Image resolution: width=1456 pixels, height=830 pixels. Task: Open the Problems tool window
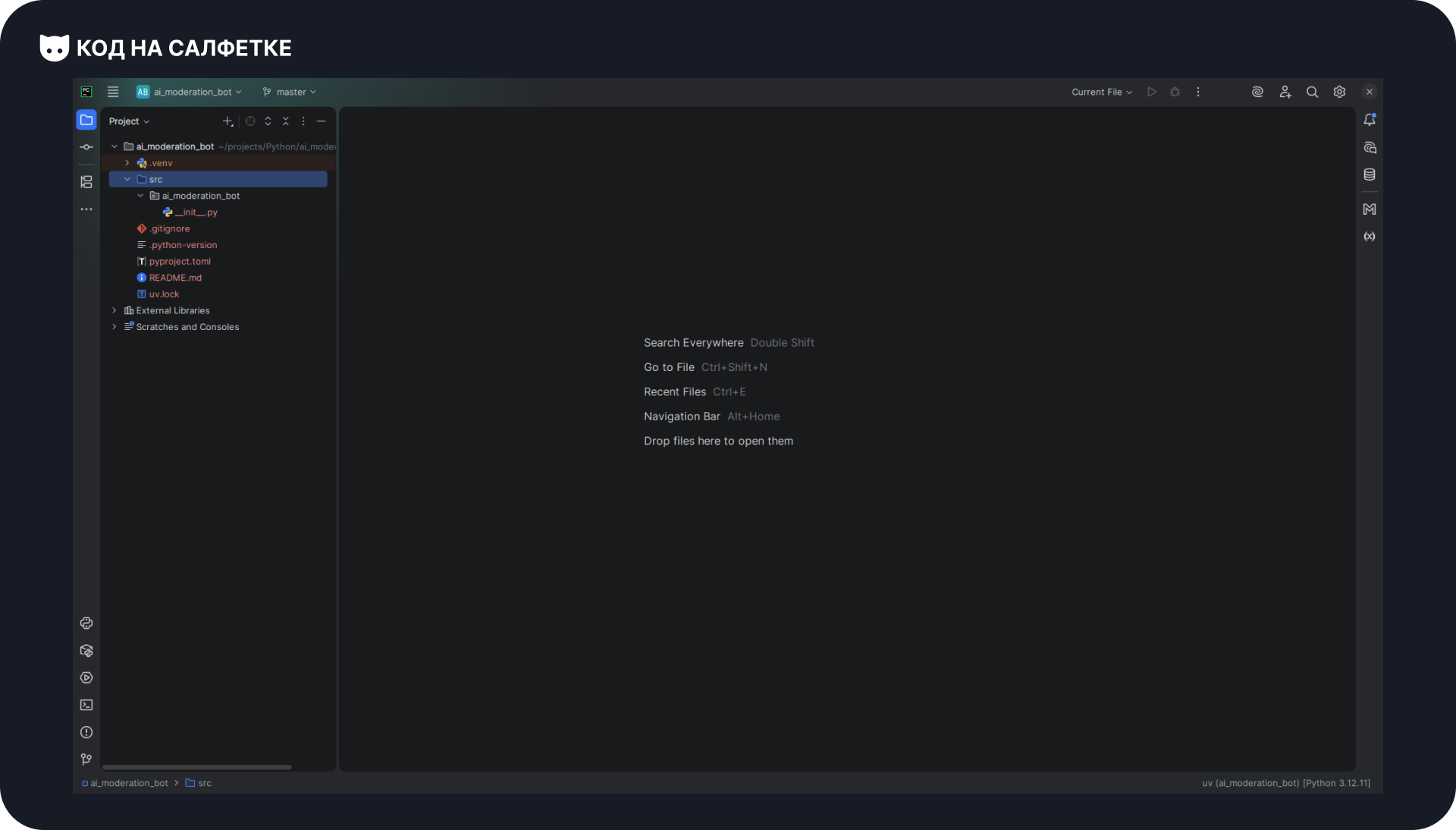(86, 732)
